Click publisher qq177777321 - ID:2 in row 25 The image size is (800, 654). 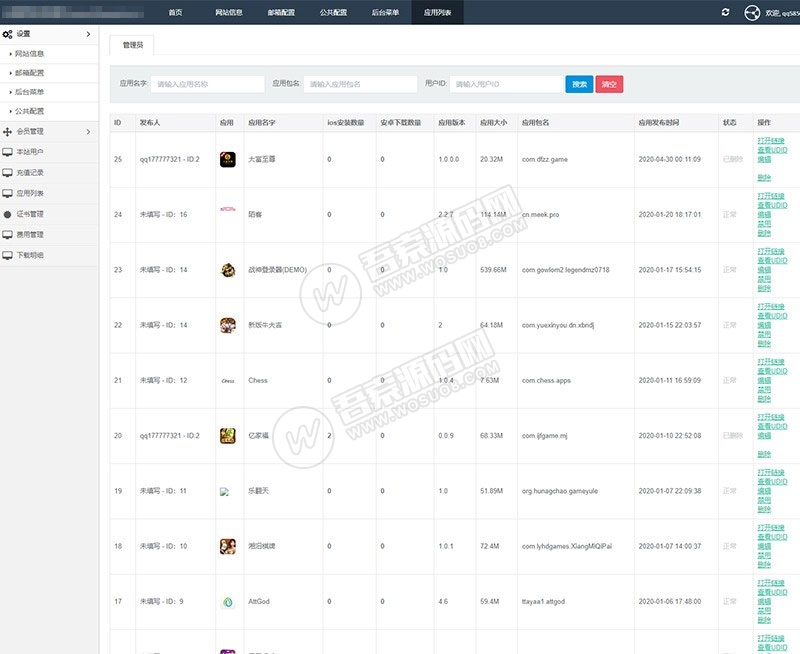[x=169, y=159]
